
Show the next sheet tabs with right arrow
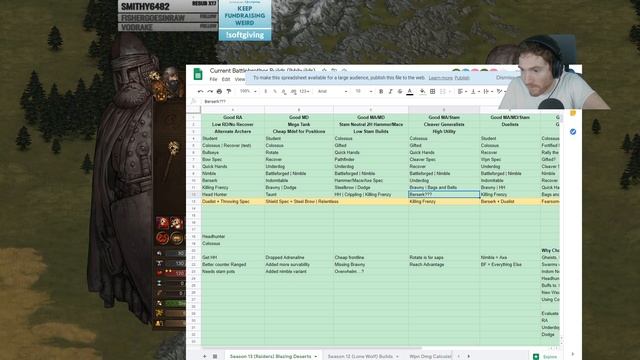pos(469,356)
